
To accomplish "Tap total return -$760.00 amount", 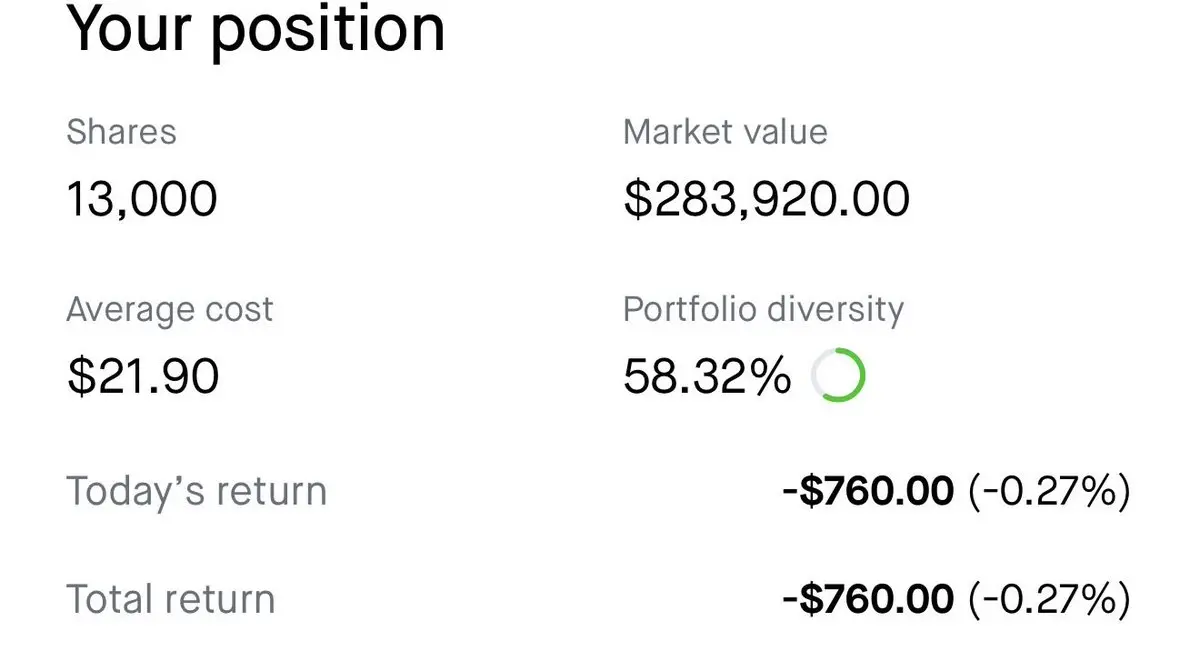I will (x=867, y=600).
